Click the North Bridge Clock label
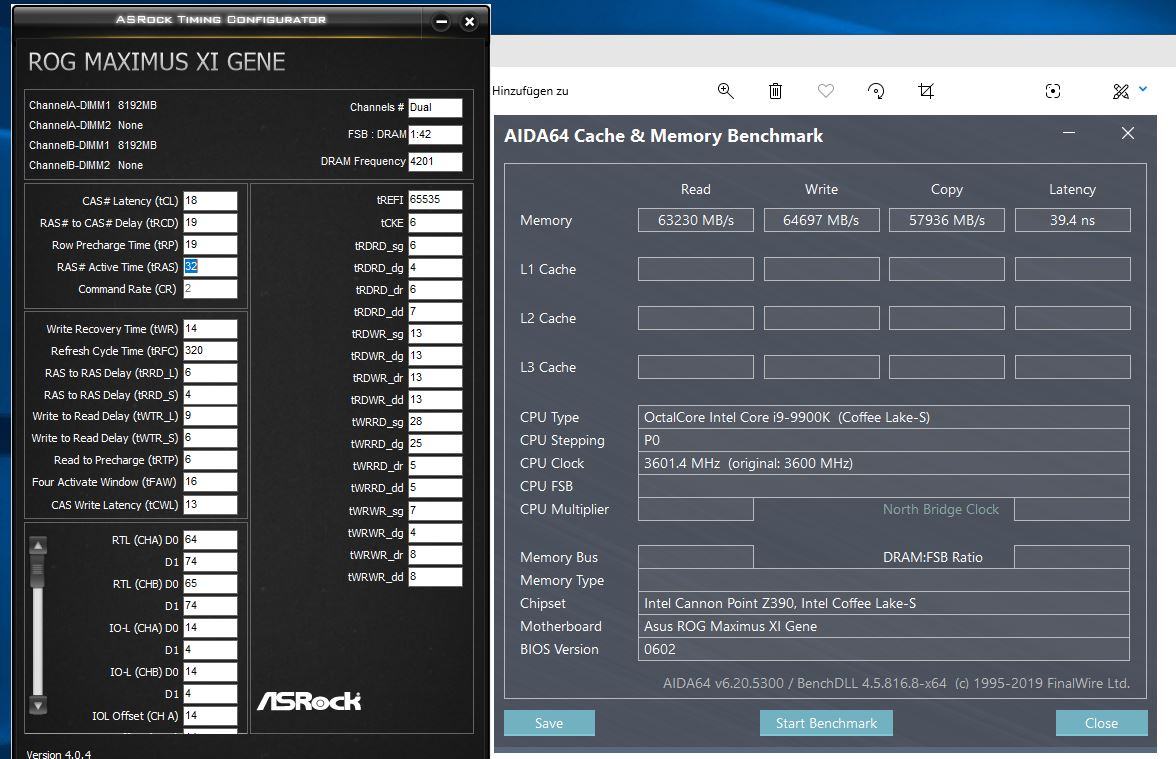 click(940, 509)
